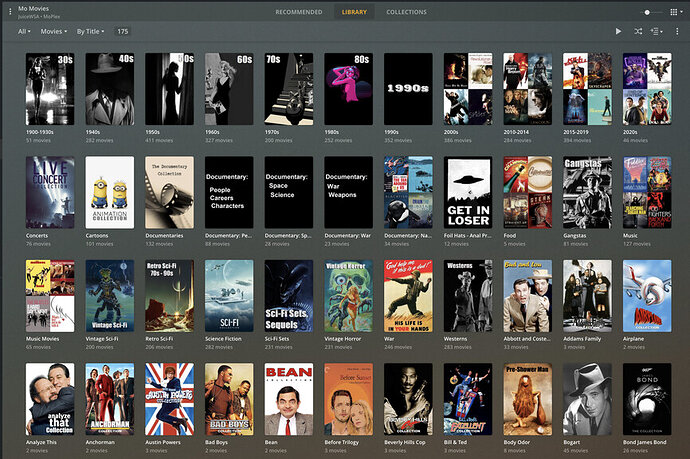Open the Anchorman collection poster

coord(110,399)
